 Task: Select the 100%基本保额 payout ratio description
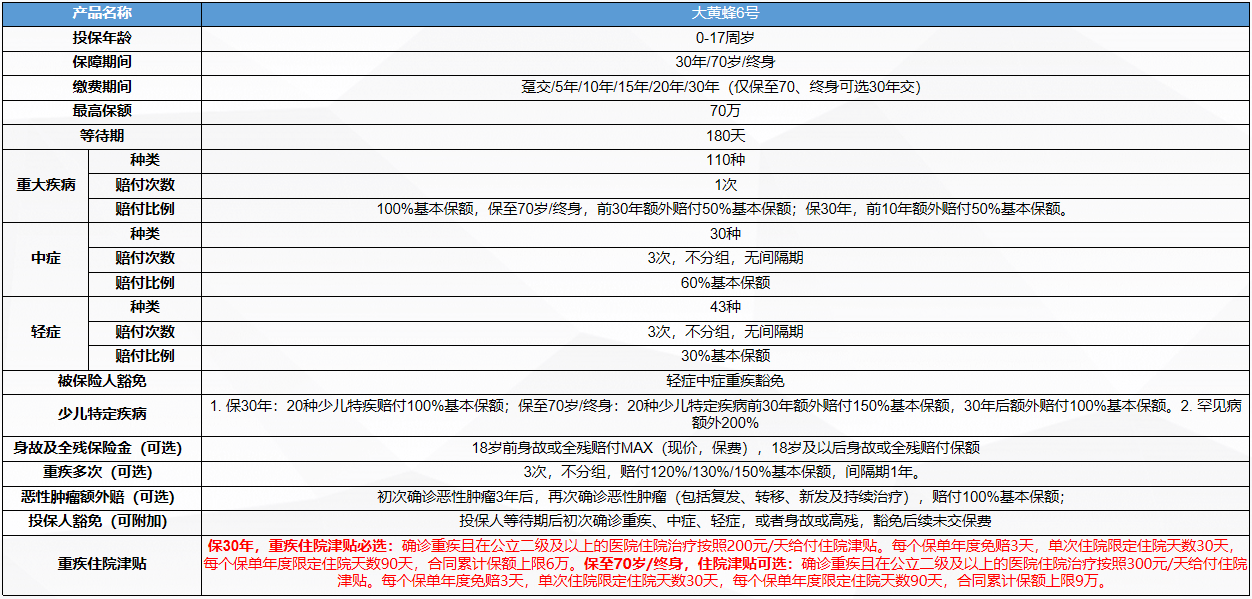pyautogui.click(x=725, y=209)
